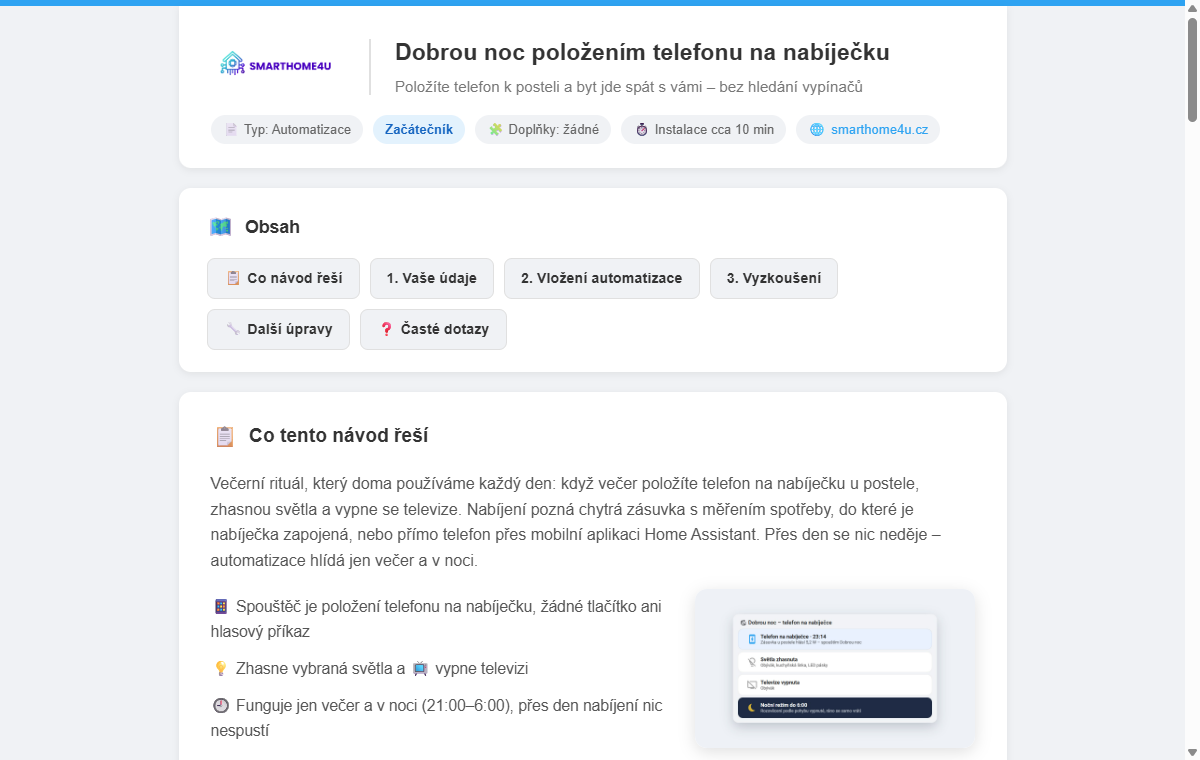The image size is (1200, 760).
Task: Click the map icon beside Obsah
Action: click(x=220, y=227)
